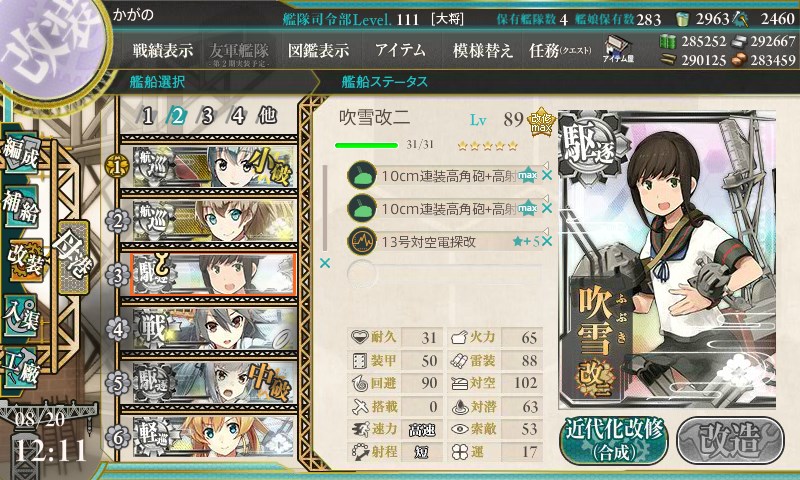Switch to the 他 fleet tab
The width and height of the screenshot is (800, 480).
pos(267,116)
